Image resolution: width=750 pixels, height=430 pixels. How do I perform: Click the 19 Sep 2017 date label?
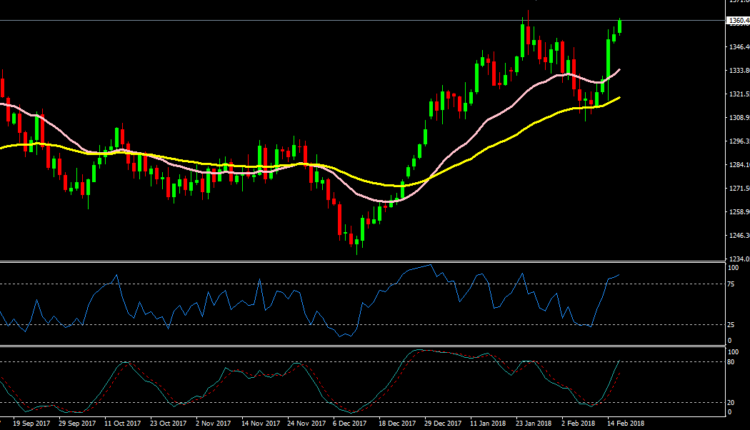coord(28,423)
